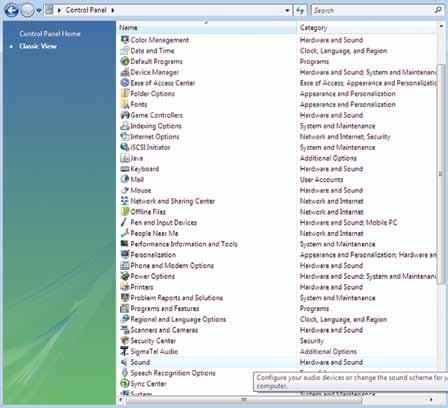This screenshot has width=448, height=408.
Task: Click the Security Center shield icon
Action: [x=125, y=341]
